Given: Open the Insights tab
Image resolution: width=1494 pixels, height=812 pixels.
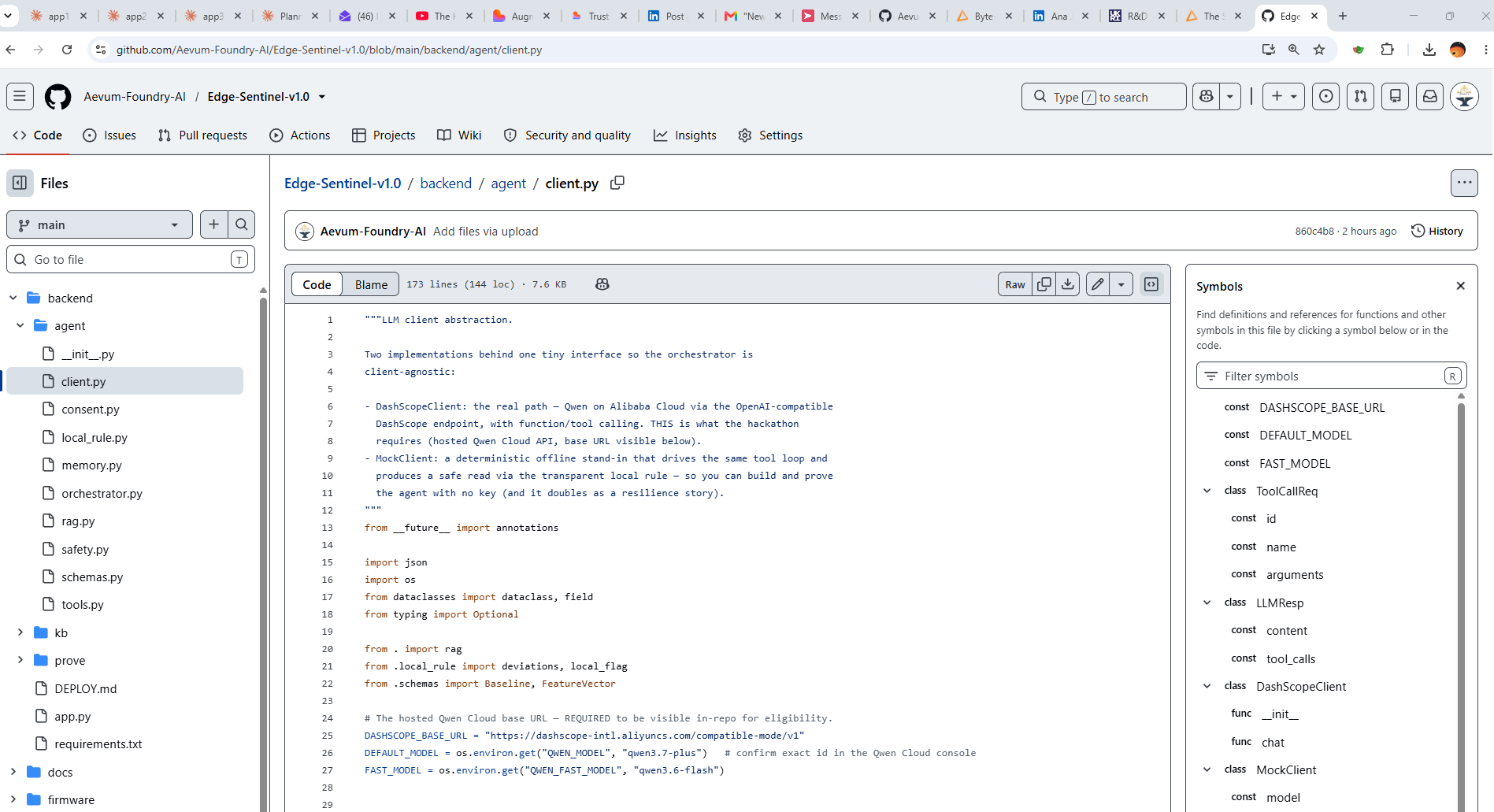Looking at the screenshot, I should pyautogui.click(x=685, y=135).
